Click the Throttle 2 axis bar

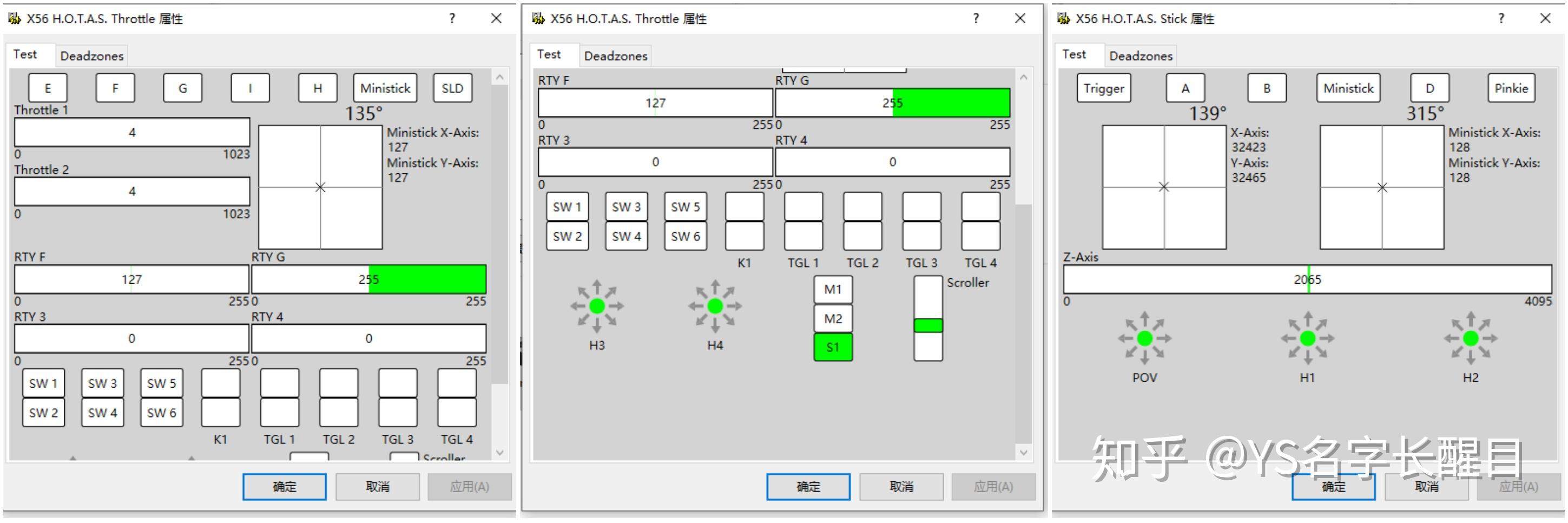[x=132, y=191]
